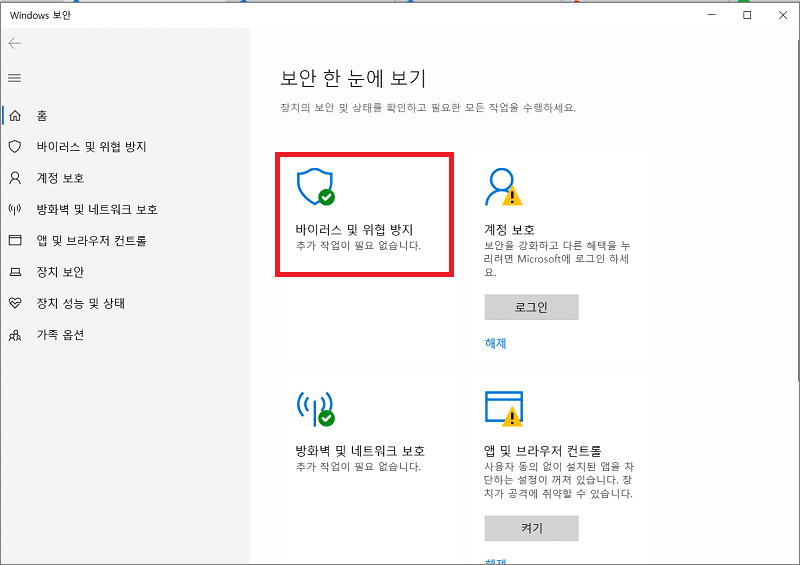Open 바이러스 및 위협 방지 from the sidebar
800x565 pixels.
(x=91, y=147)
